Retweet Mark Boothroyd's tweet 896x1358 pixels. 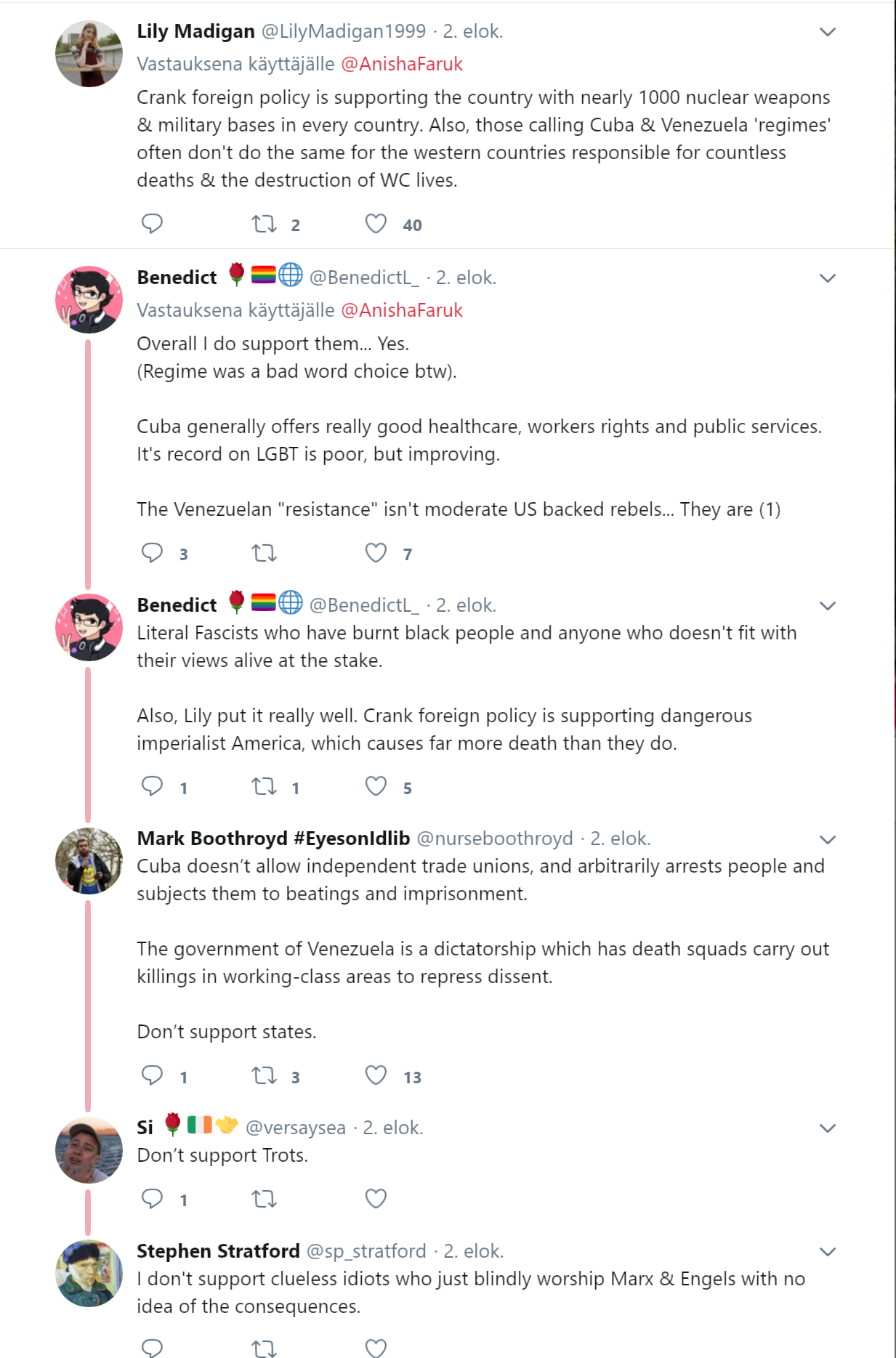coord(265,1075)
